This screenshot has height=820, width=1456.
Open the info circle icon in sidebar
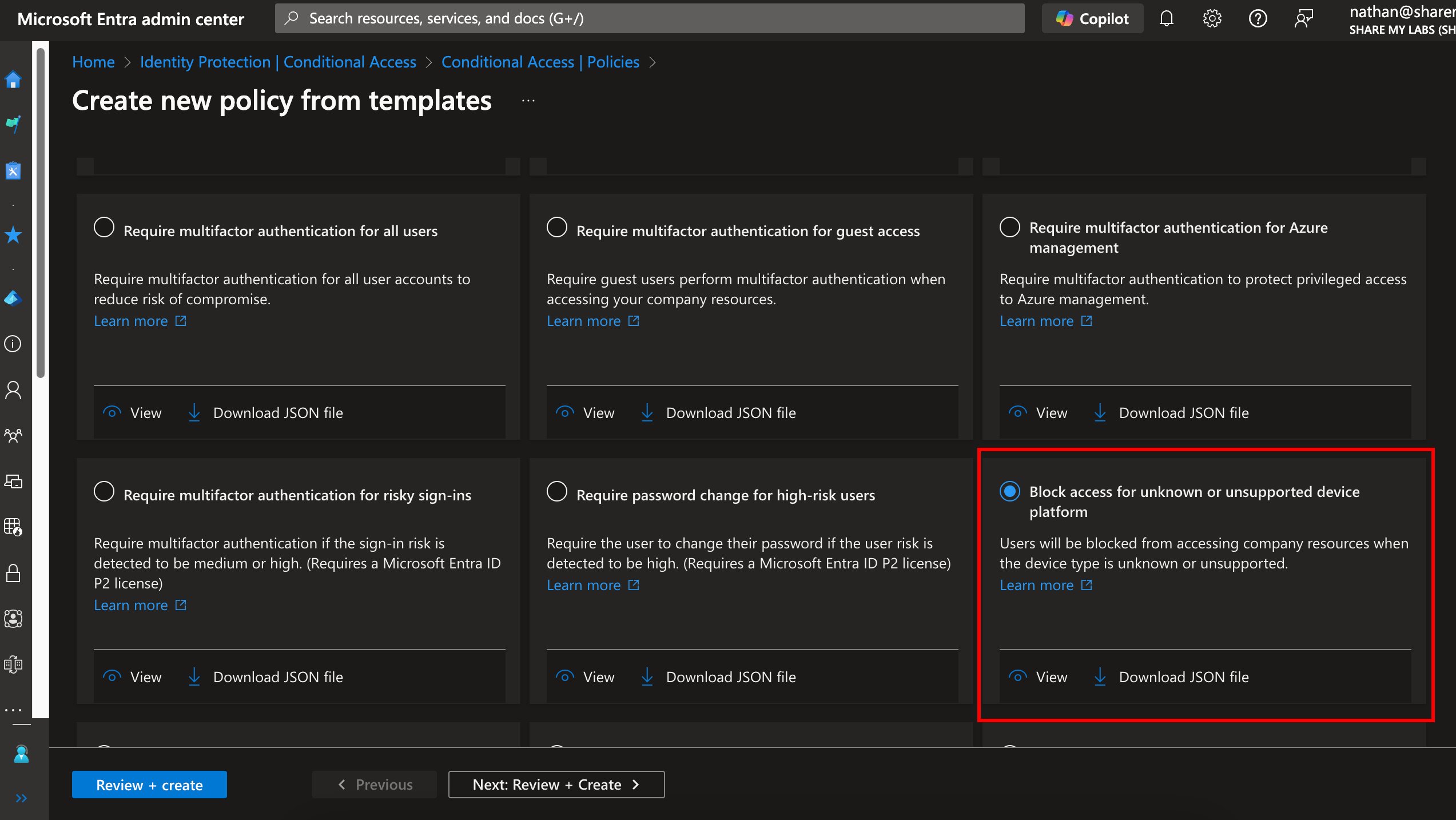click(13, 344)
